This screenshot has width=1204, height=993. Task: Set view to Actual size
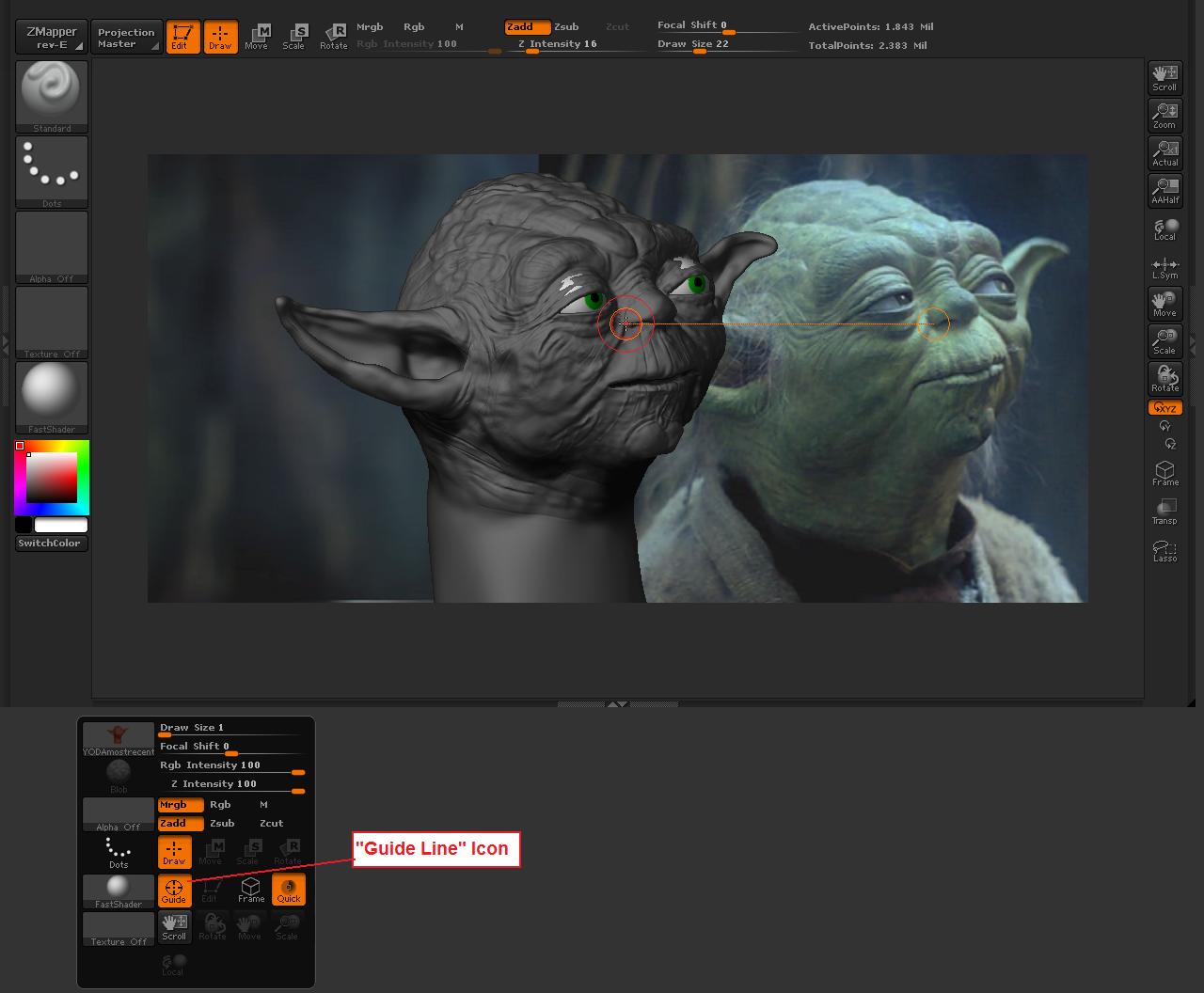point(1164,153)
